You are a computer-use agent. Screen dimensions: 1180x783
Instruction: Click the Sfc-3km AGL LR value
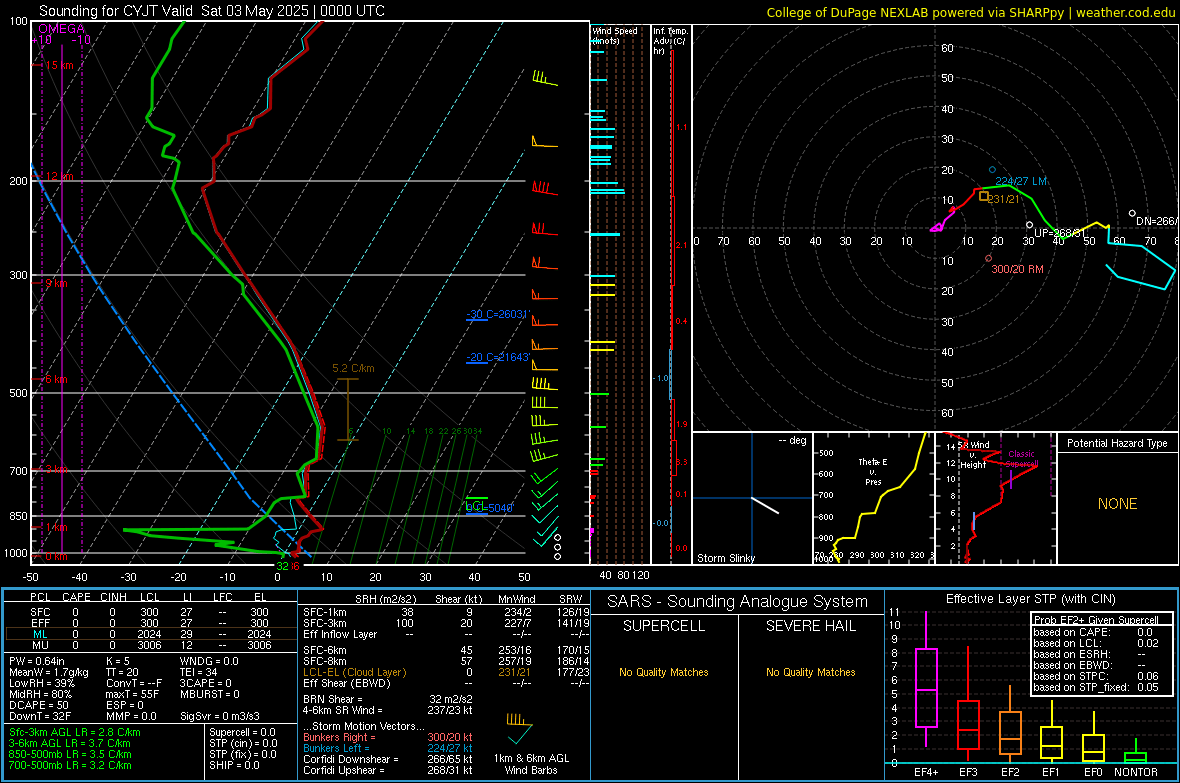tap(75, 732)
